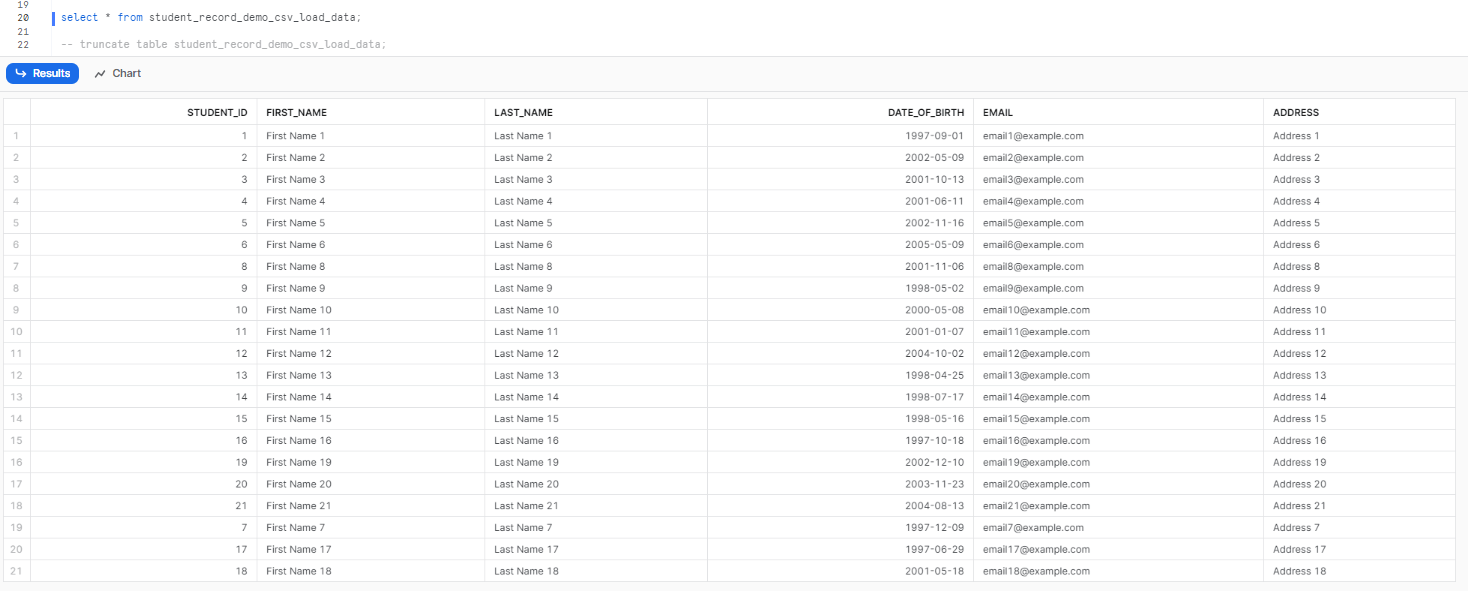
Task: Click the EMAIL column header
Action: click(x=996, y=111)
